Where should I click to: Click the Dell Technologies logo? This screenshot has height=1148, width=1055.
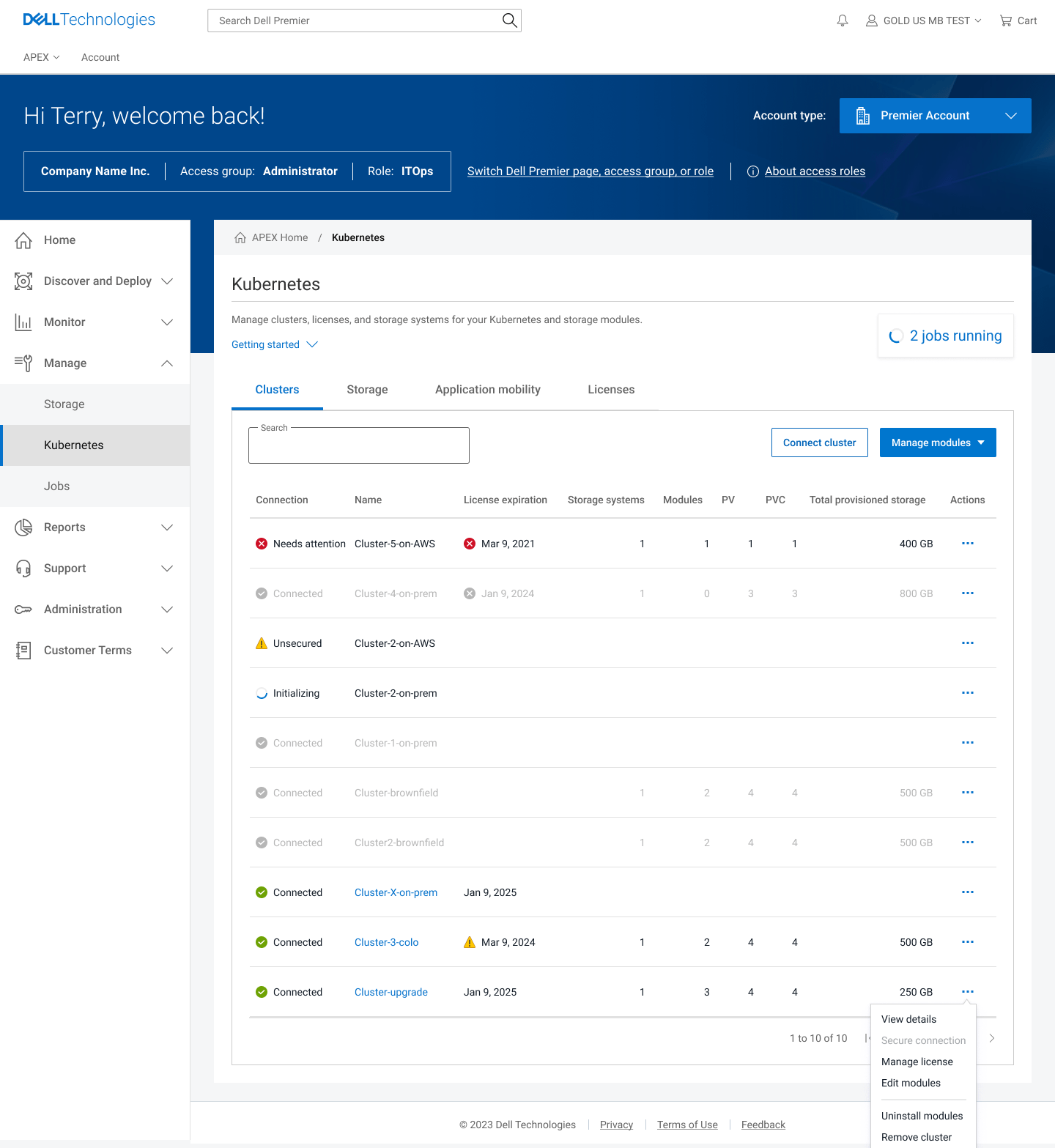(x=89, y=20)
